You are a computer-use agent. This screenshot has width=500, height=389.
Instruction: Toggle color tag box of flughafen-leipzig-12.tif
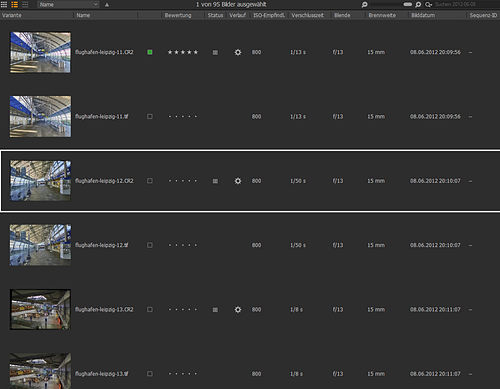pyautogui.click(x=150, y=245)
